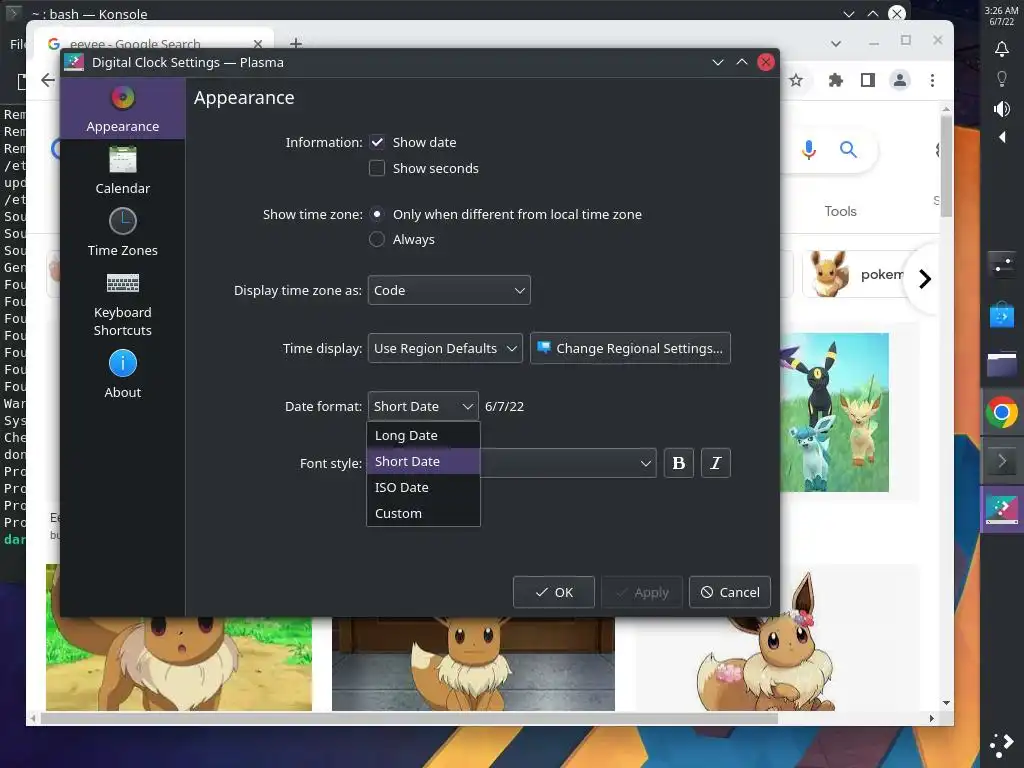Open the Umbreon and Glaceon image thumbnail

[x=835, y=412]
